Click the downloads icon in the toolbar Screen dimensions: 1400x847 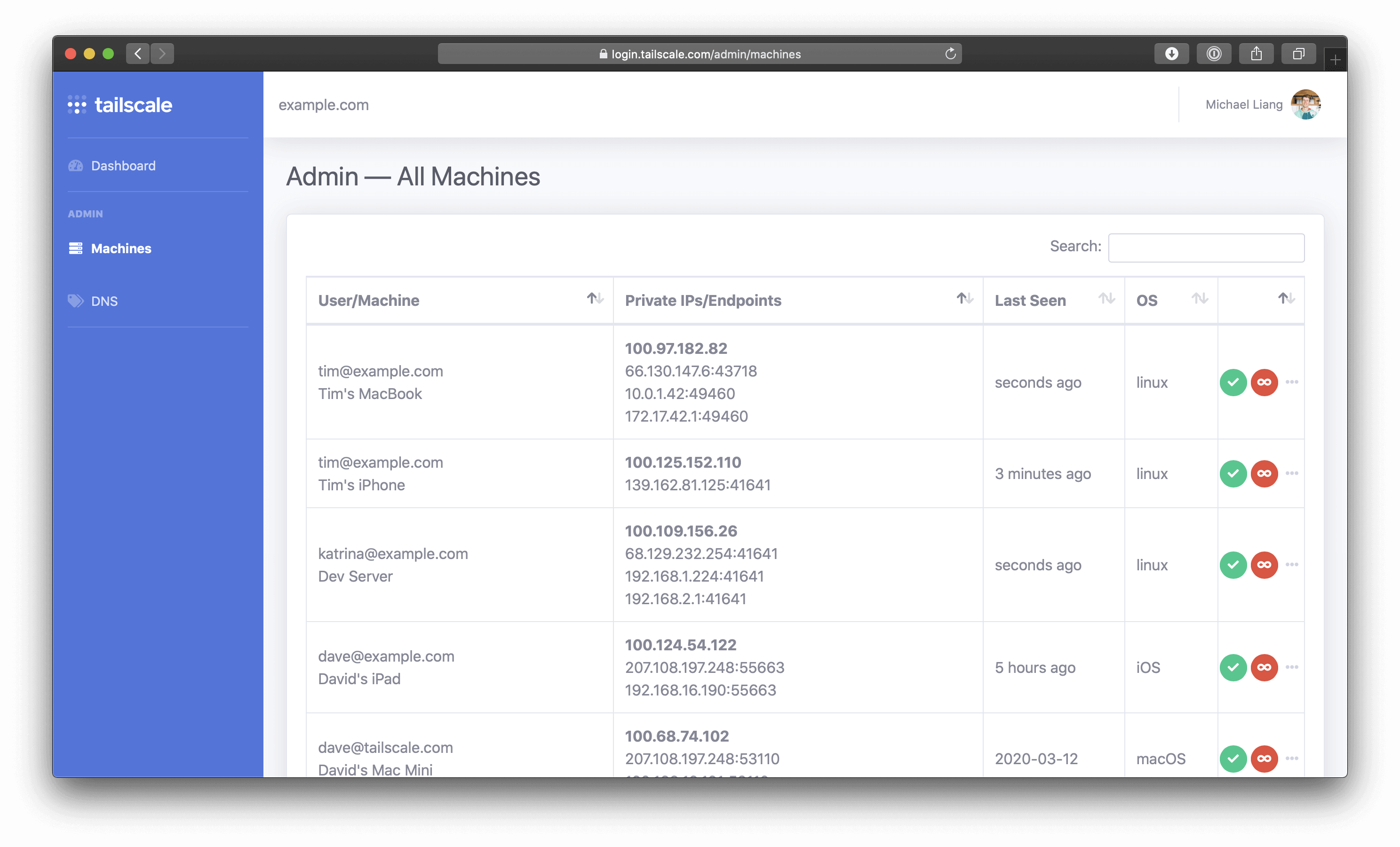[1171, 54]
